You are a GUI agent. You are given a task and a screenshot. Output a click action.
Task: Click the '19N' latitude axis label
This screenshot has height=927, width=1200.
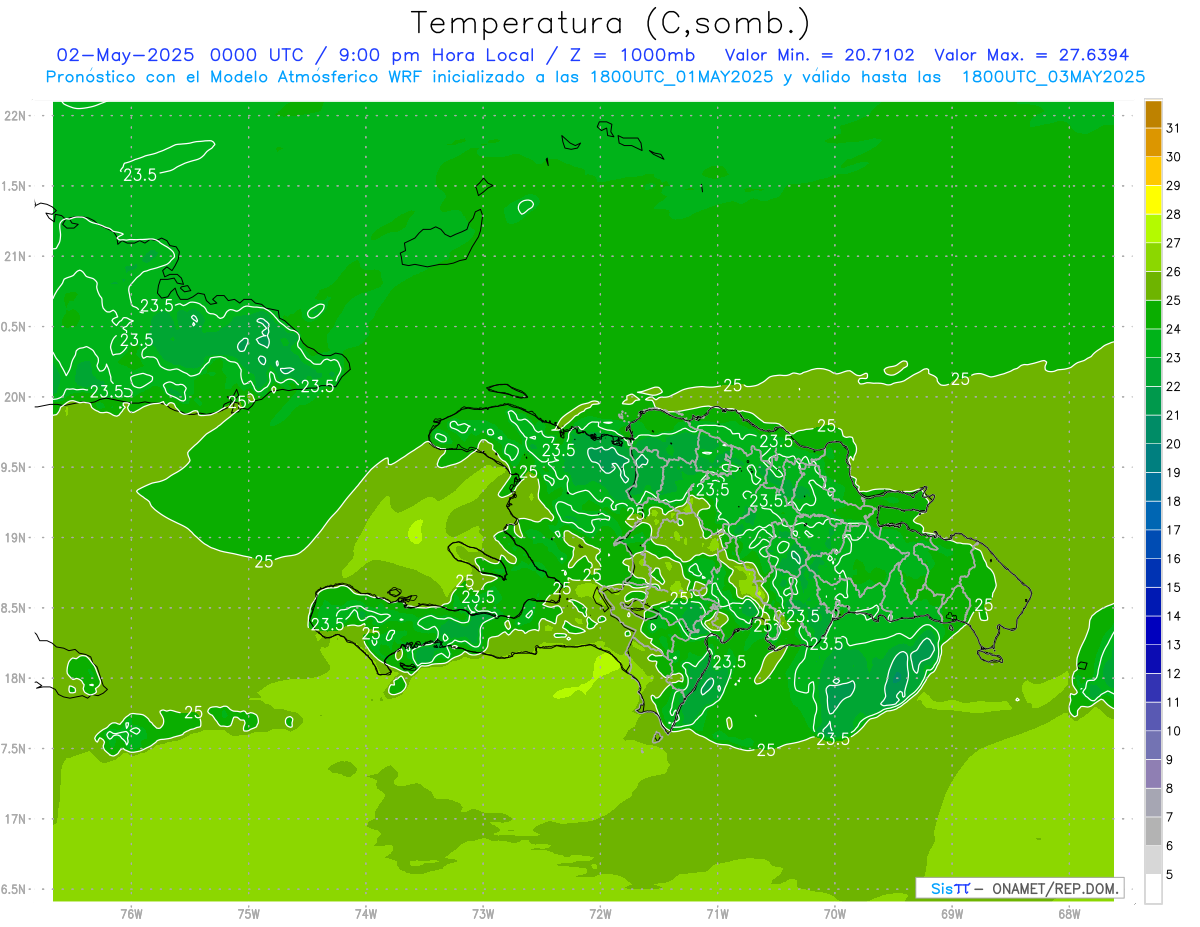pos(15,538)
